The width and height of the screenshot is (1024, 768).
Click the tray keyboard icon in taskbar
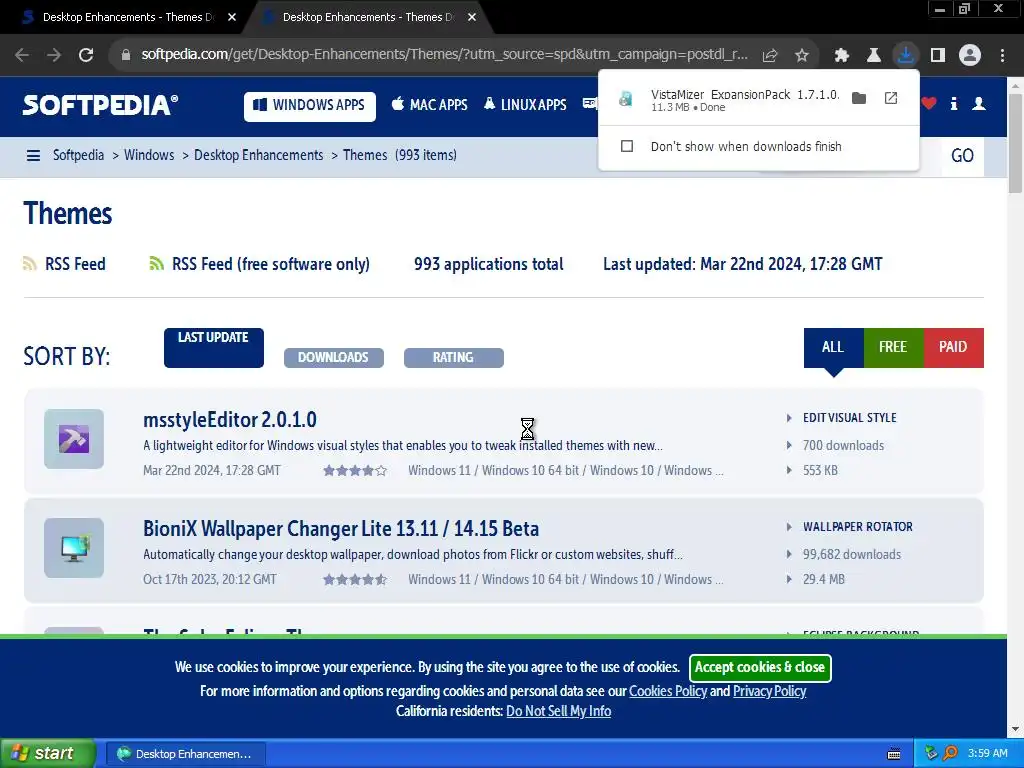click(894, 754)
